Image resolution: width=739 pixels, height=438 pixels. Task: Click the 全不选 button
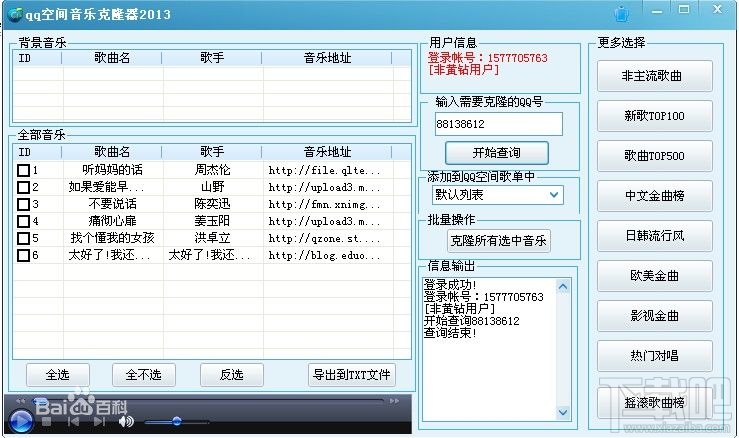tap(144, 375)
